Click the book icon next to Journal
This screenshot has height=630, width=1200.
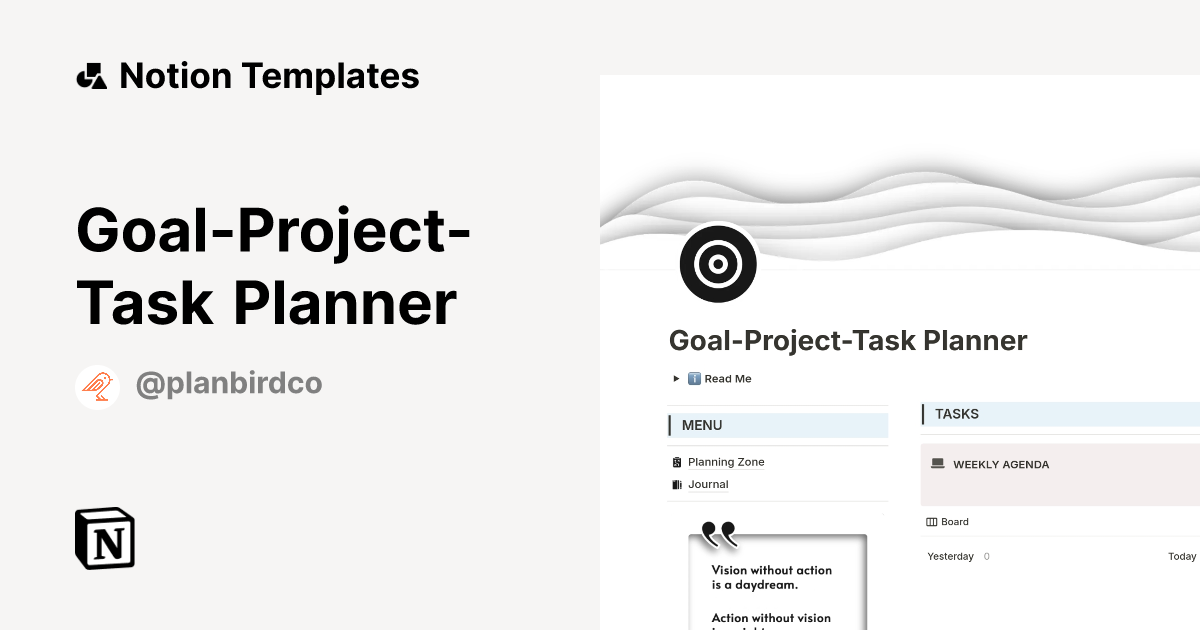676,484
